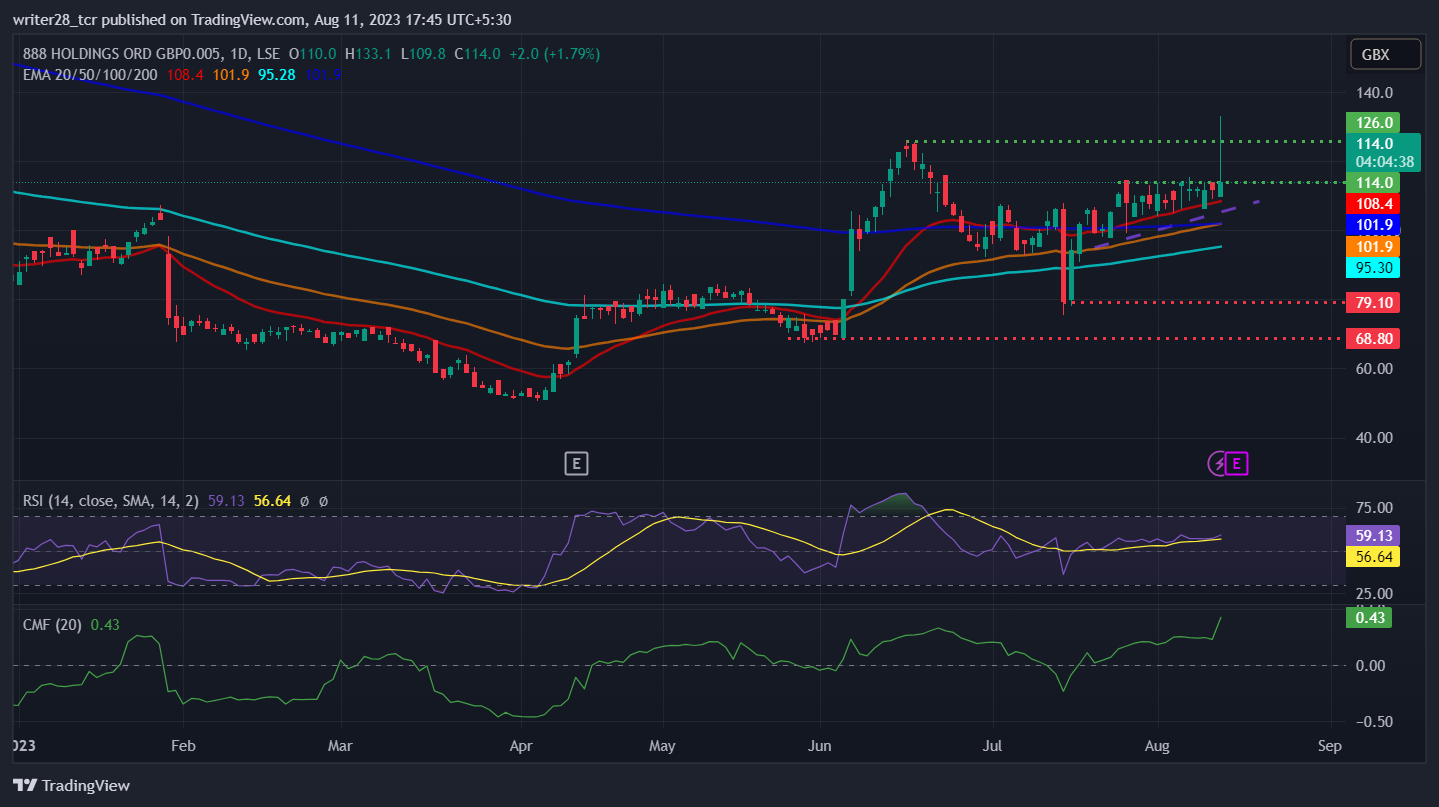Click the Feb label on time axis

[x=184, y=746]
